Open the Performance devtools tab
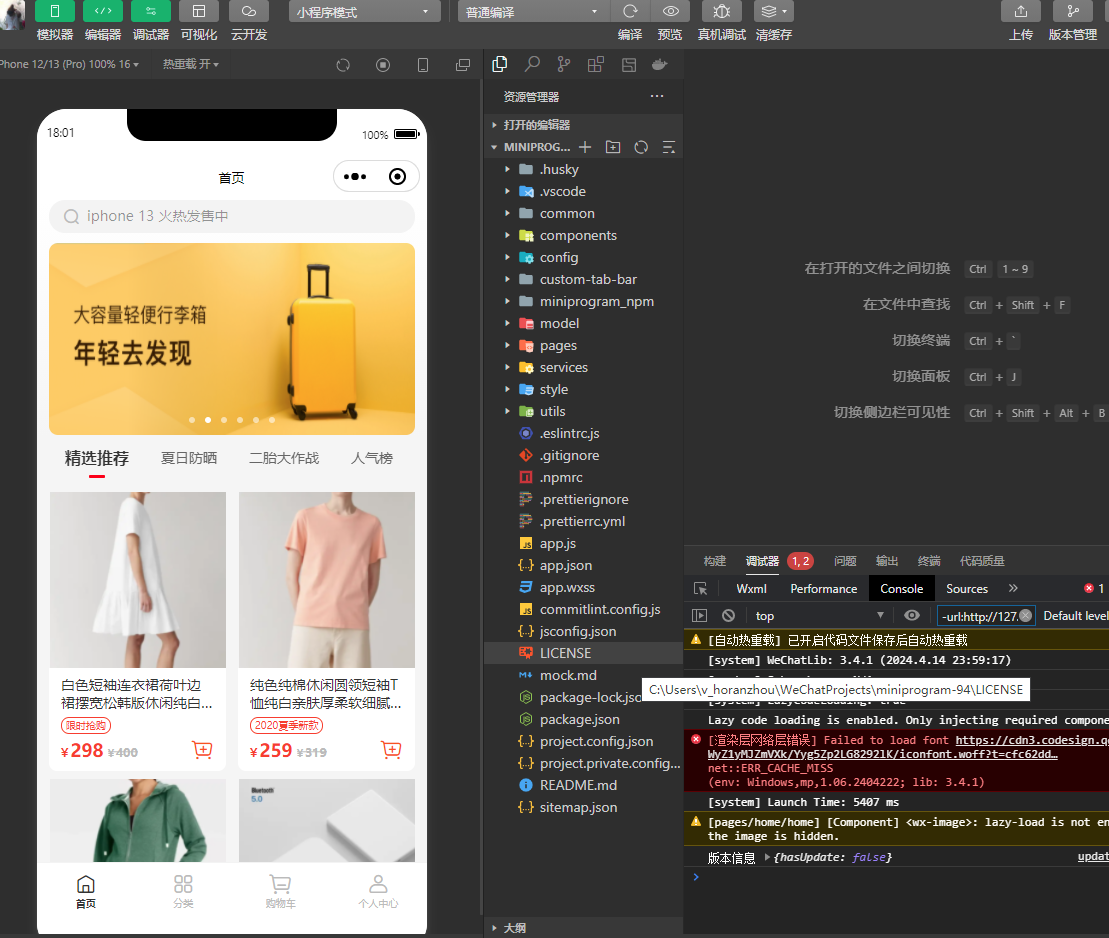Image resolution: width=1109 pixels, height=938 pixels. point(823,589)
